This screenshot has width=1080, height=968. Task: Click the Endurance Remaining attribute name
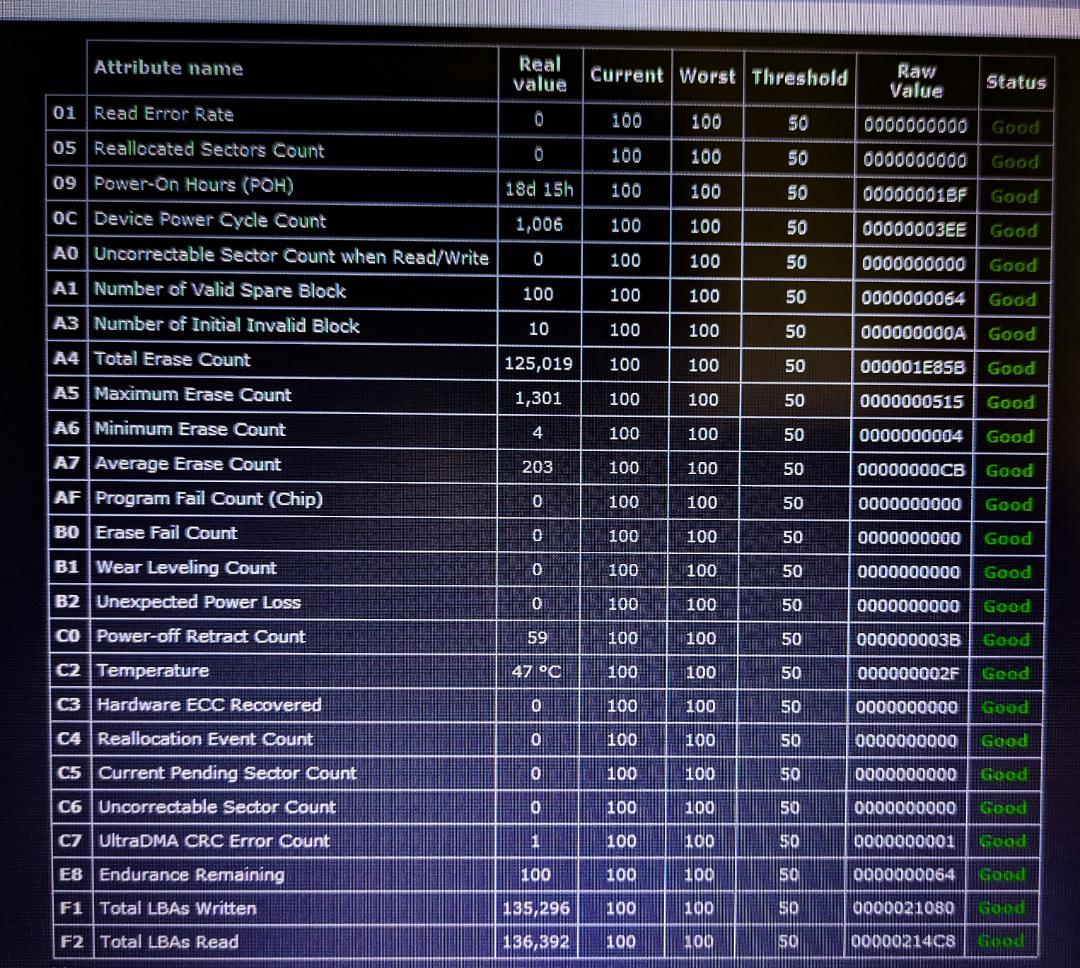191,875
